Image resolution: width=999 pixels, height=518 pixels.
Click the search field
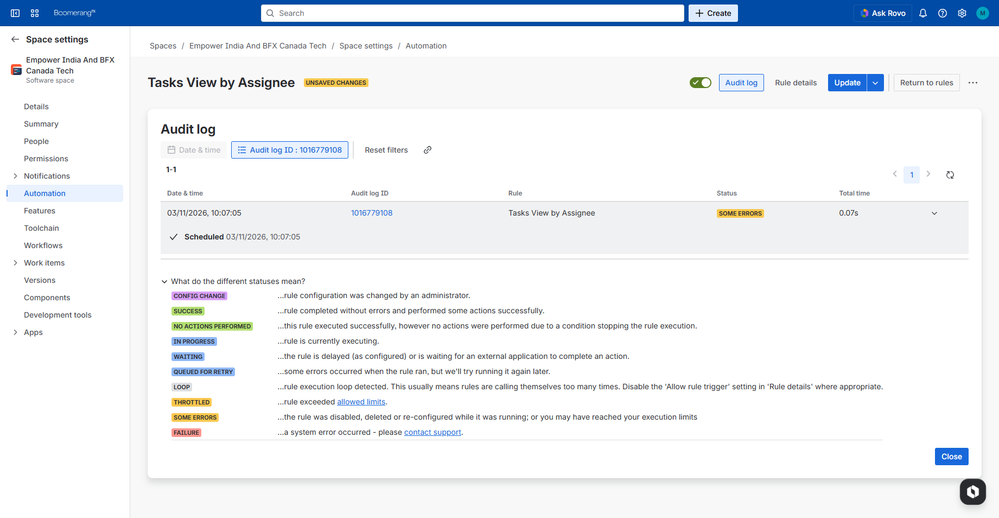(x=472, y=13)
